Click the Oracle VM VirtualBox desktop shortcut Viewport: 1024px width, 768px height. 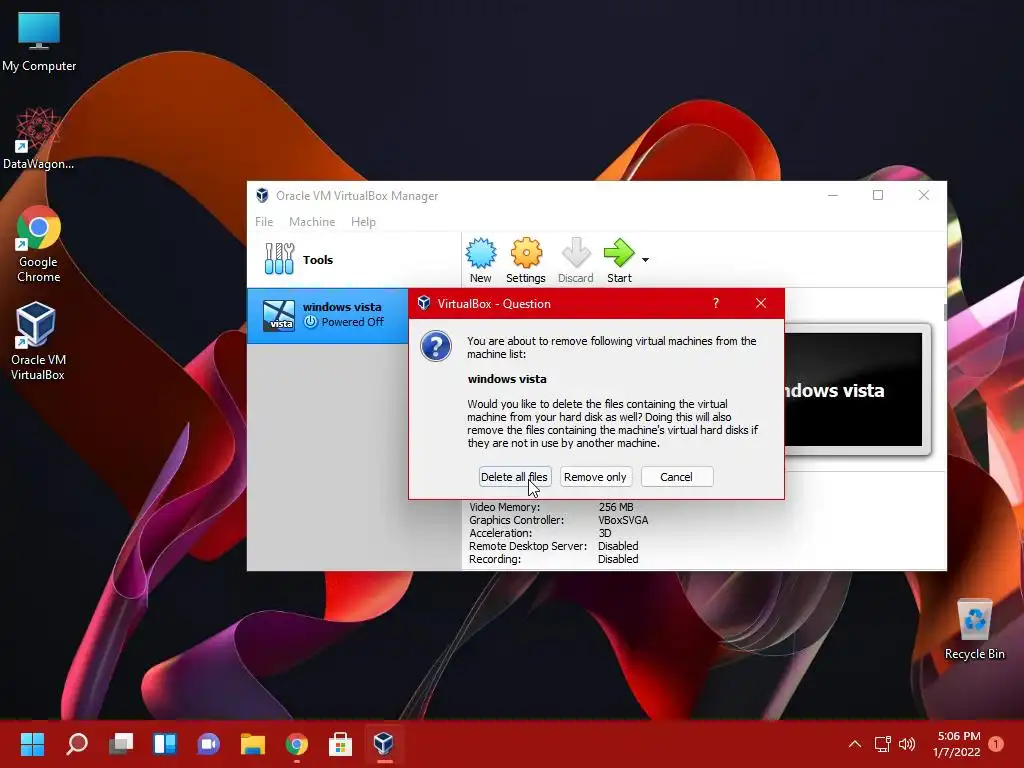pyautogui.click(x=37, y=342)
